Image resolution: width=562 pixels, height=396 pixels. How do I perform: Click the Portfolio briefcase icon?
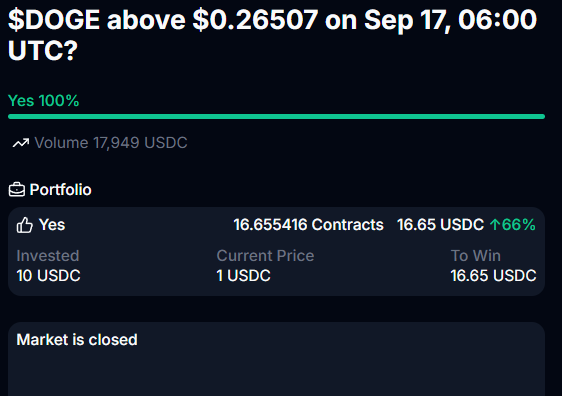click(17, 190)
